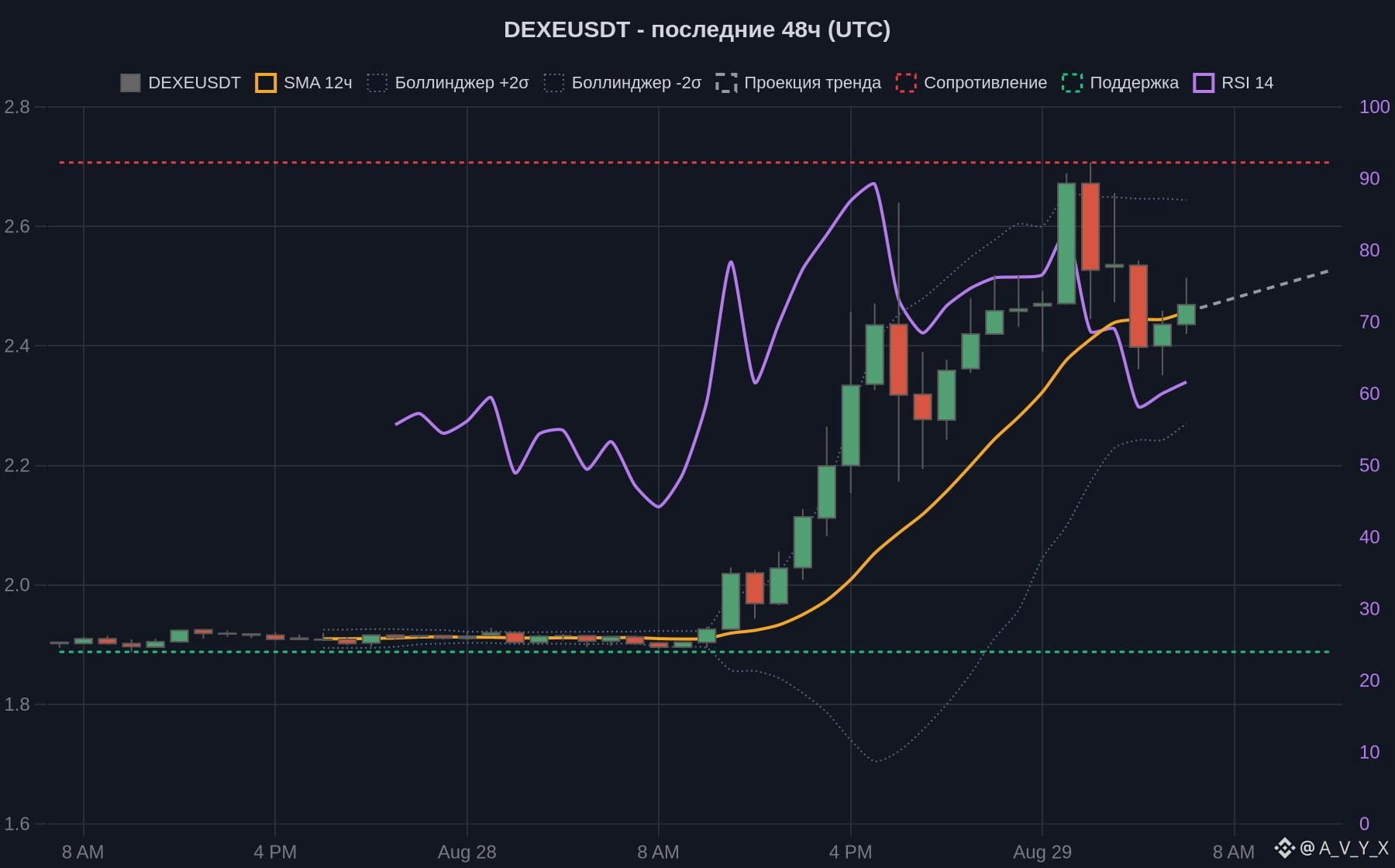Click the 90 tick on RSI axis
Image resolution: width=1395 pixels, height=868 pixels.
[x=1369, y=179]
